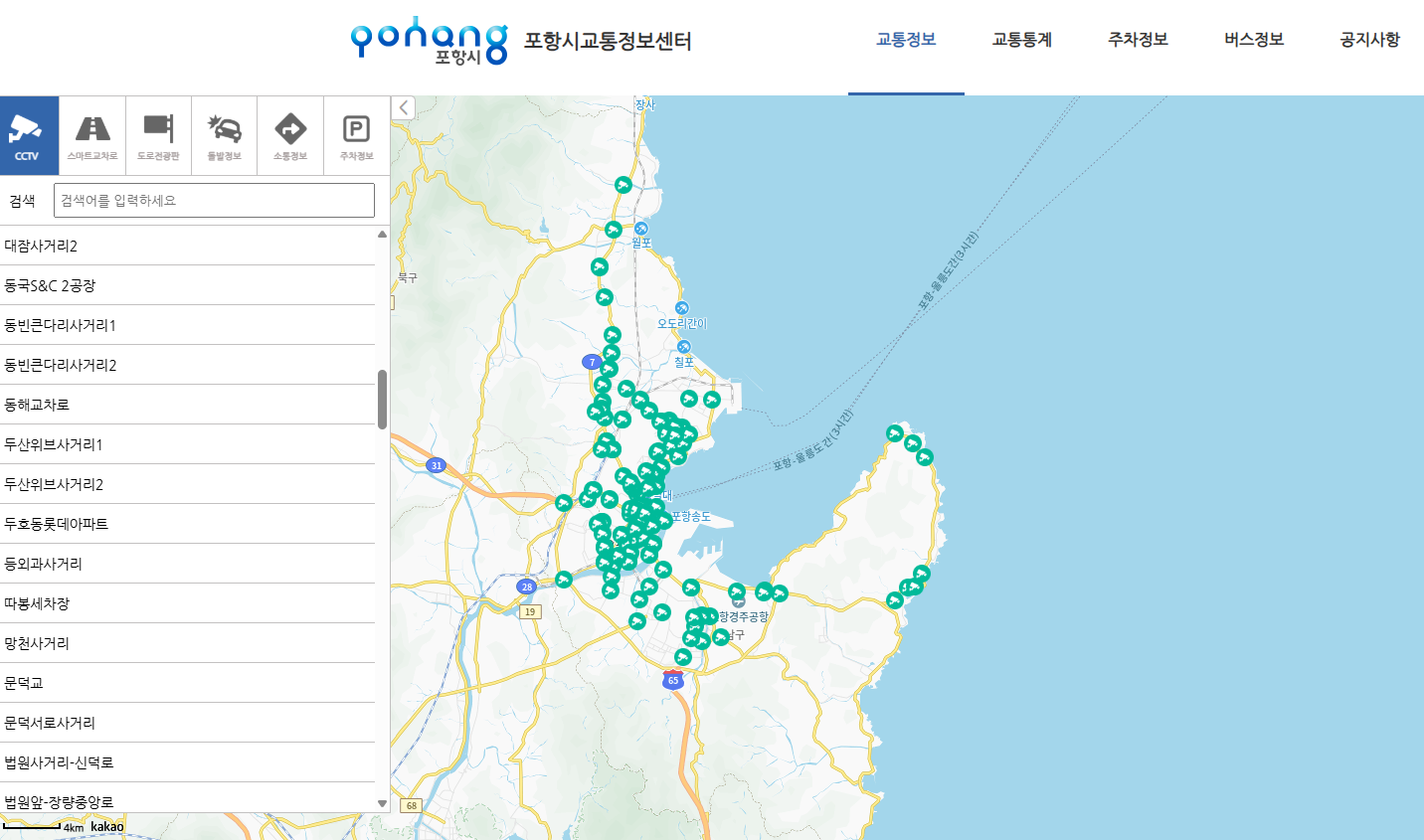Viewport: 1424px width, 840px height.
Task: Select CCTV marker left of 월포 beach icon
Action: click(x=614, y=230)
